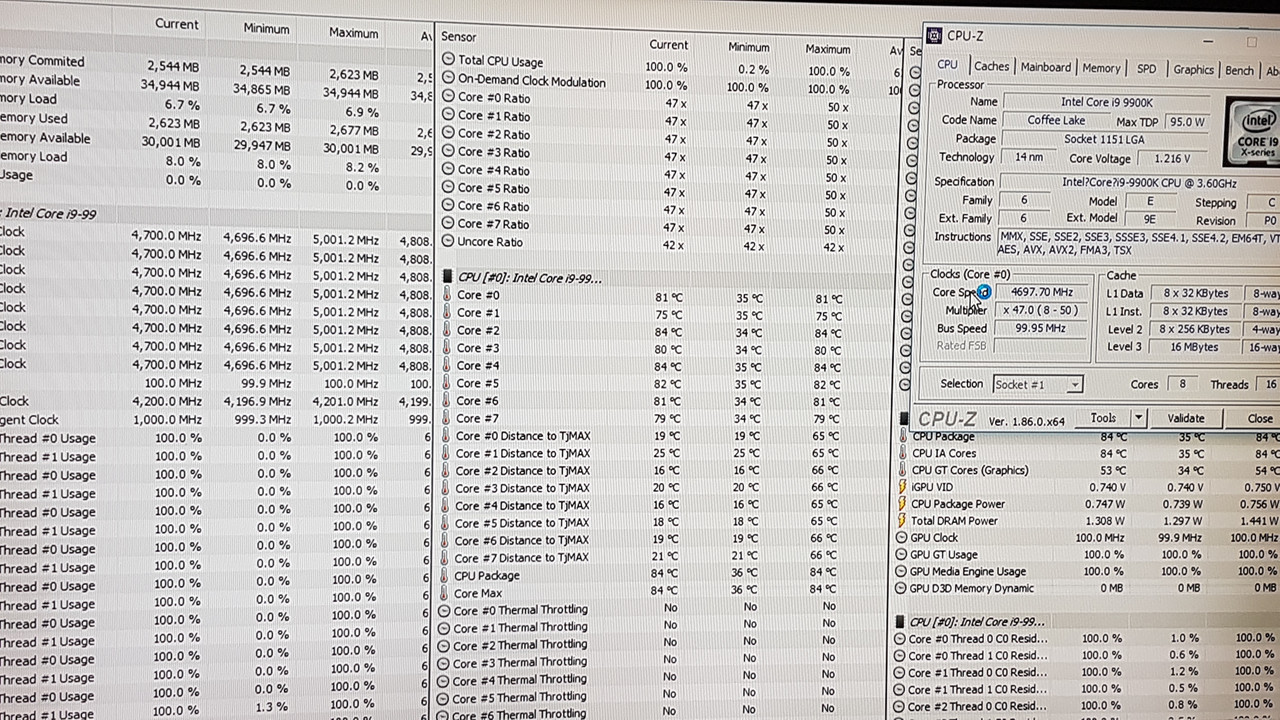The height and width of the screenshot is (720, 1280).
Task: Click the Validate button in CPU-Z
Action: (1185, 418)
